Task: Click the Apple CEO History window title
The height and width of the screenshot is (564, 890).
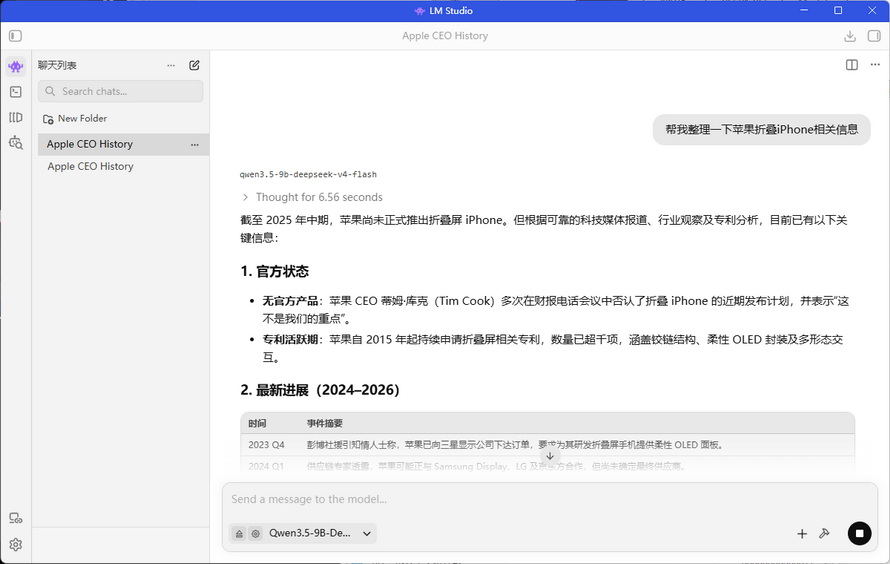Action: pos(445,36)
